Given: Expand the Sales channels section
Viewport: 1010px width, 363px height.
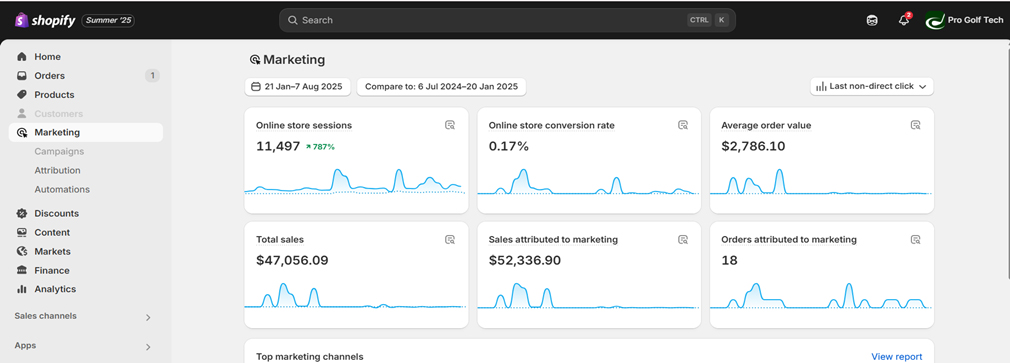Looking at the screenshot, I should click(x=84, y=317).
